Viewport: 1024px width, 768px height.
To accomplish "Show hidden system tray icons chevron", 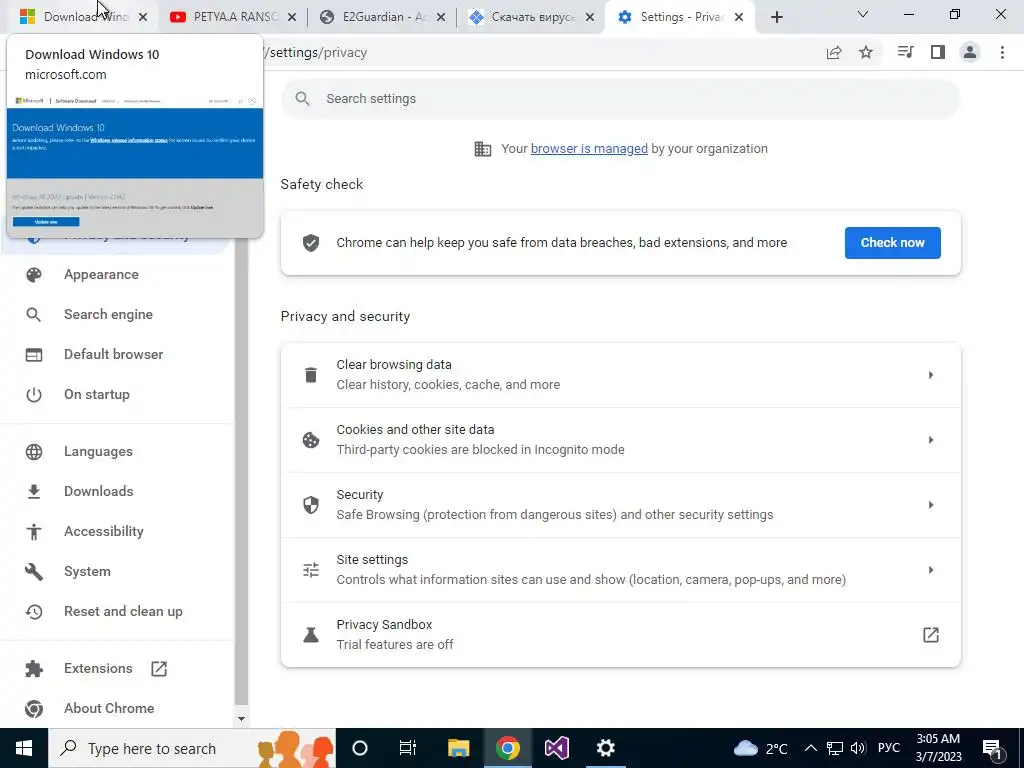I will tap(810, 748).
